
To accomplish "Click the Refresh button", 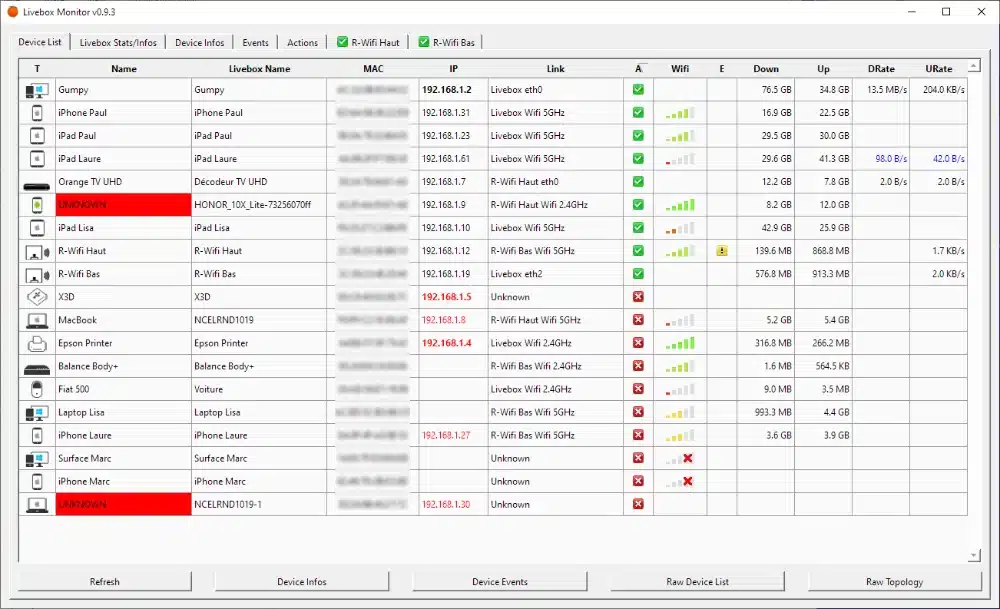I will coord(105,582).
